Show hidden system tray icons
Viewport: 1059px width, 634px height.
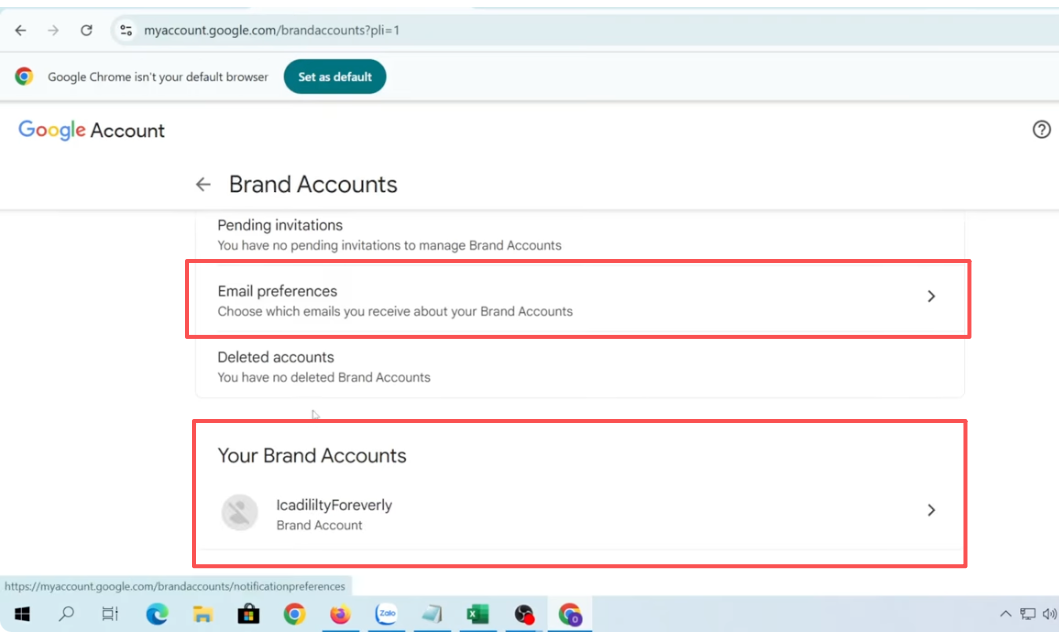click(x=1006, y=614)
